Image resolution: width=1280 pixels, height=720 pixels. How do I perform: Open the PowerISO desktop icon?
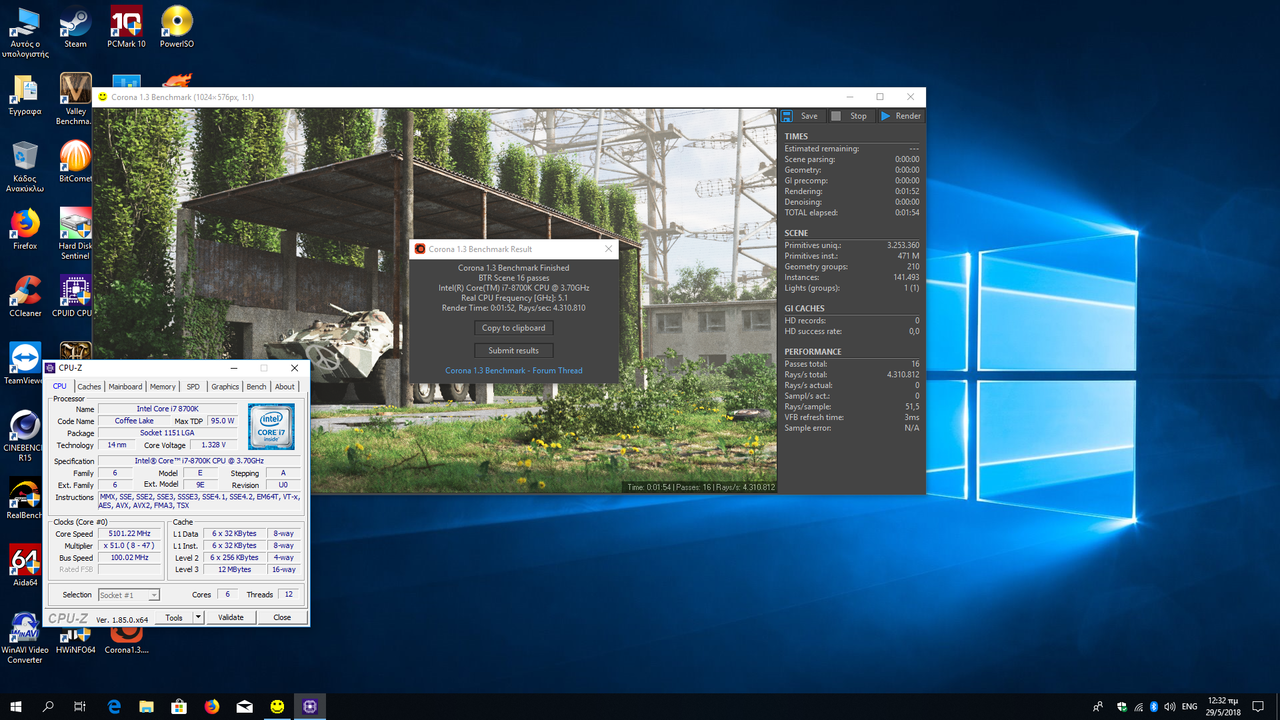[177, 27]
